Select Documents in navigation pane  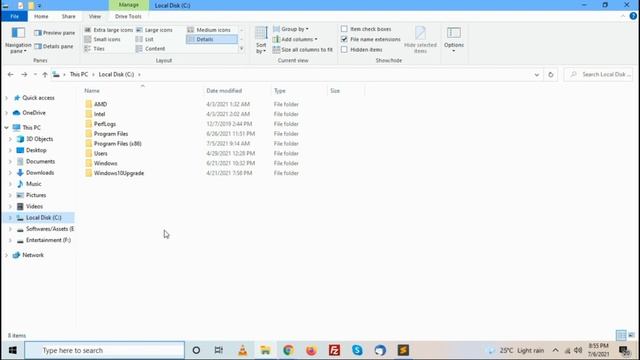coord(40,162)
